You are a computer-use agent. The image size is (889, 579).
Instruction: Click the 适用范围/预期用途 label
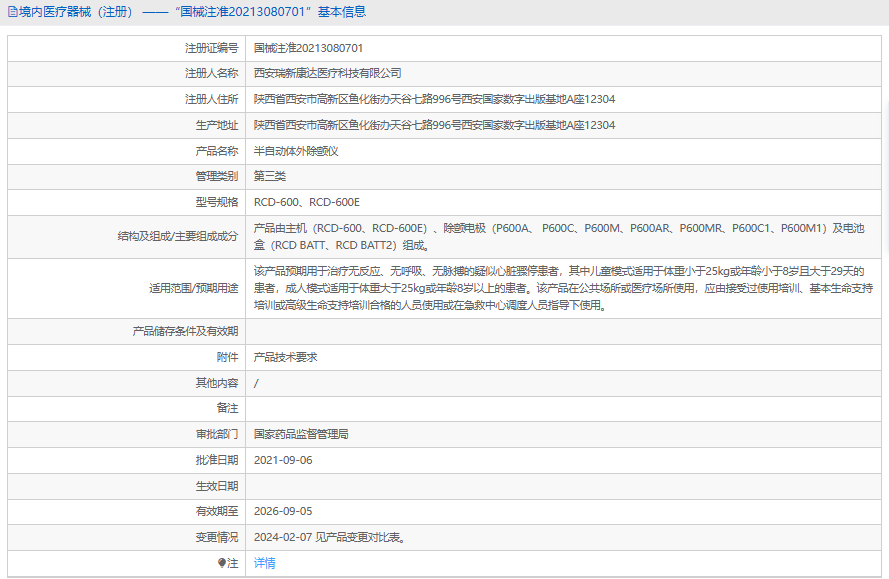point(194,288)
